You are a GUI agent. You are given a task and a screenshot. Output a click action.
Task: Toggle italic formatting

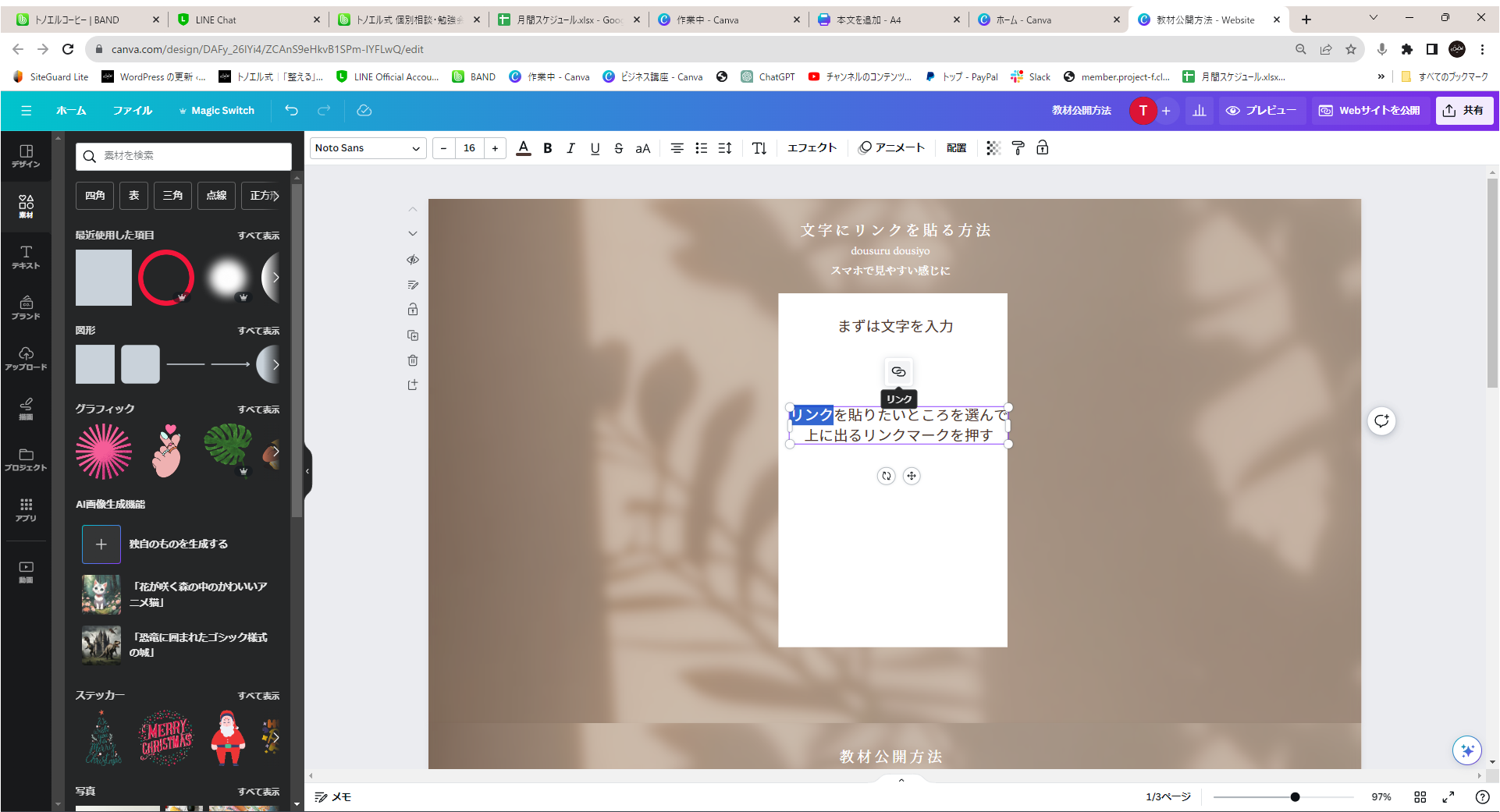(570, 148)
